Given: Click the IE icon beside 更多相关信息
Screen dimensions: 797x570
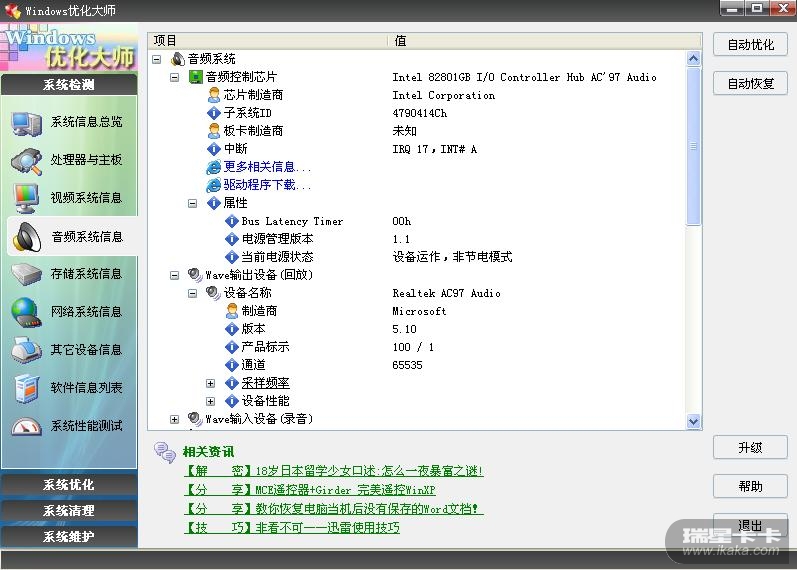Looking at the screenshot, I should click(213, 167).
